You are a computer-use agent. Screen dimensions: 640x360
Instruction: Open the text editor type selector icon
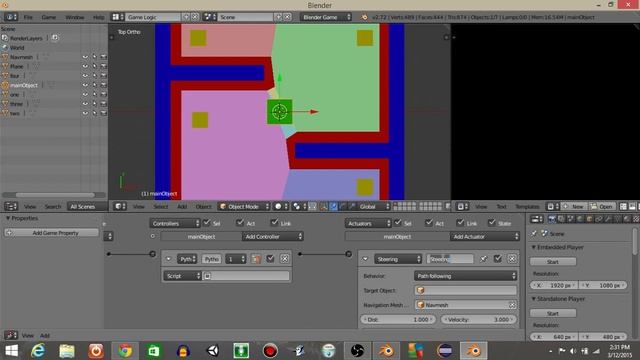[462, 207]
